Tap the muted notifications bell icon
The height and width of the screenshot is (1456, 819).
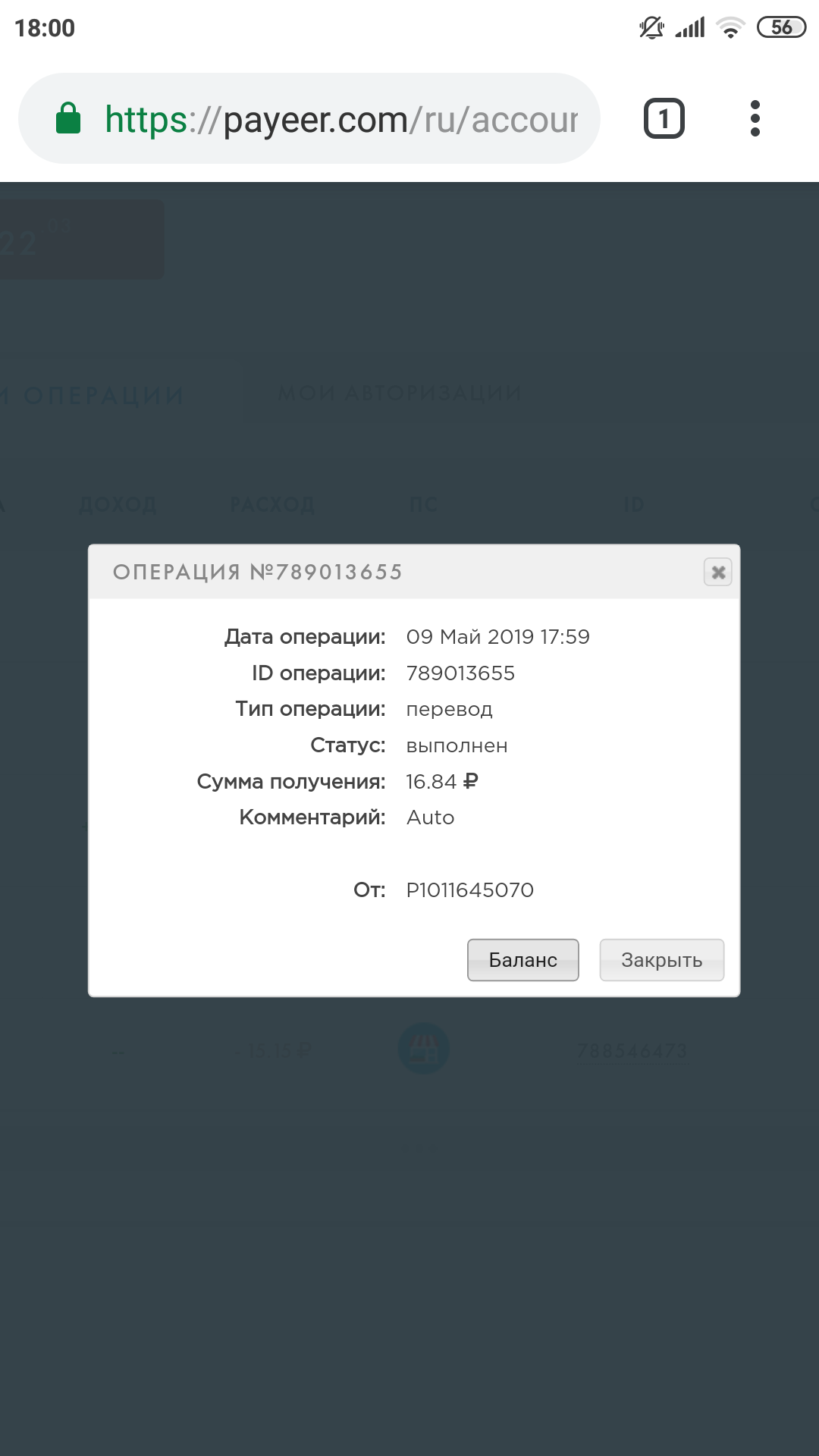coord(651,28)
